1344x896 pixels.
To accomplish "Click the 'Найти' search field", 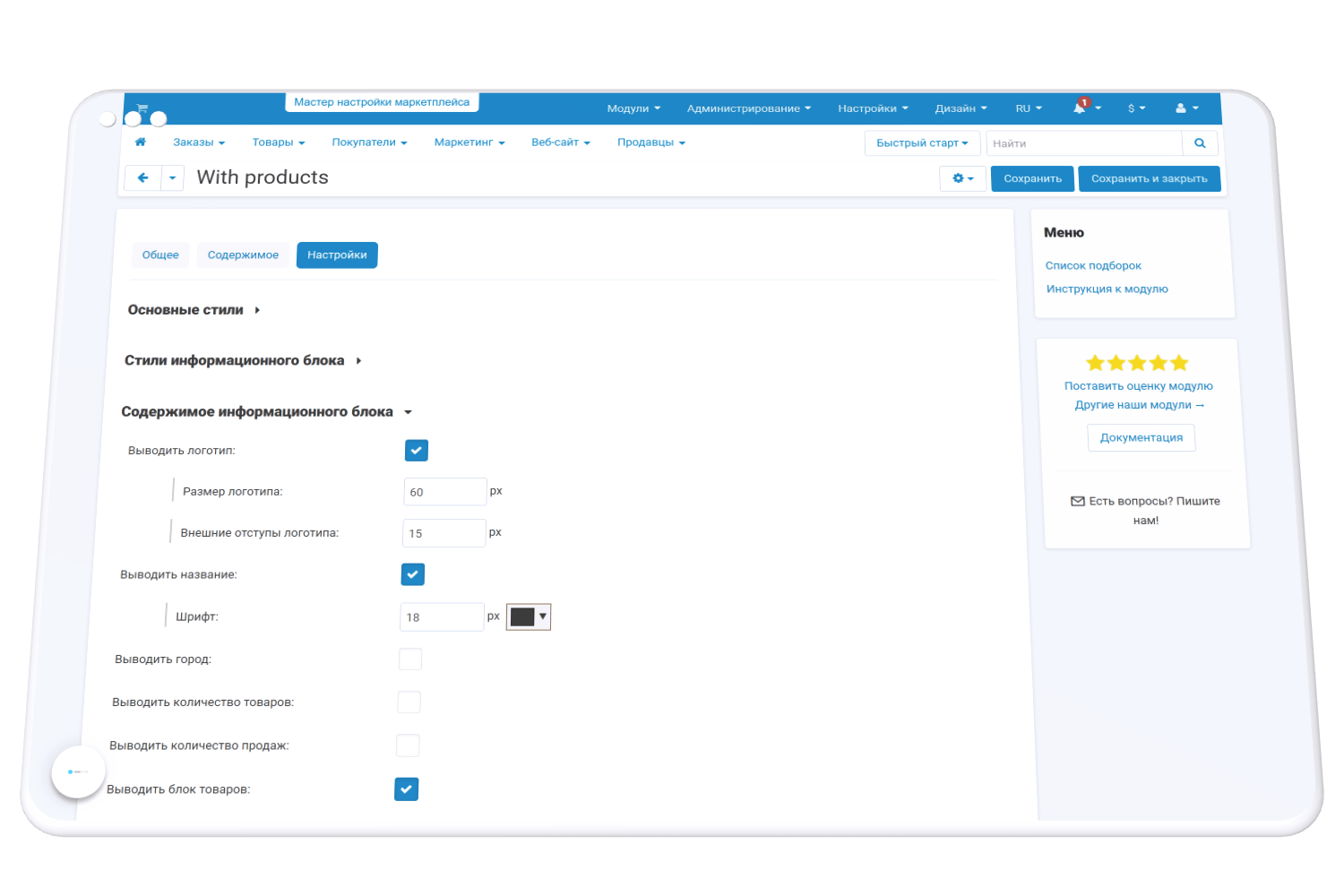I will point(1084,143).
